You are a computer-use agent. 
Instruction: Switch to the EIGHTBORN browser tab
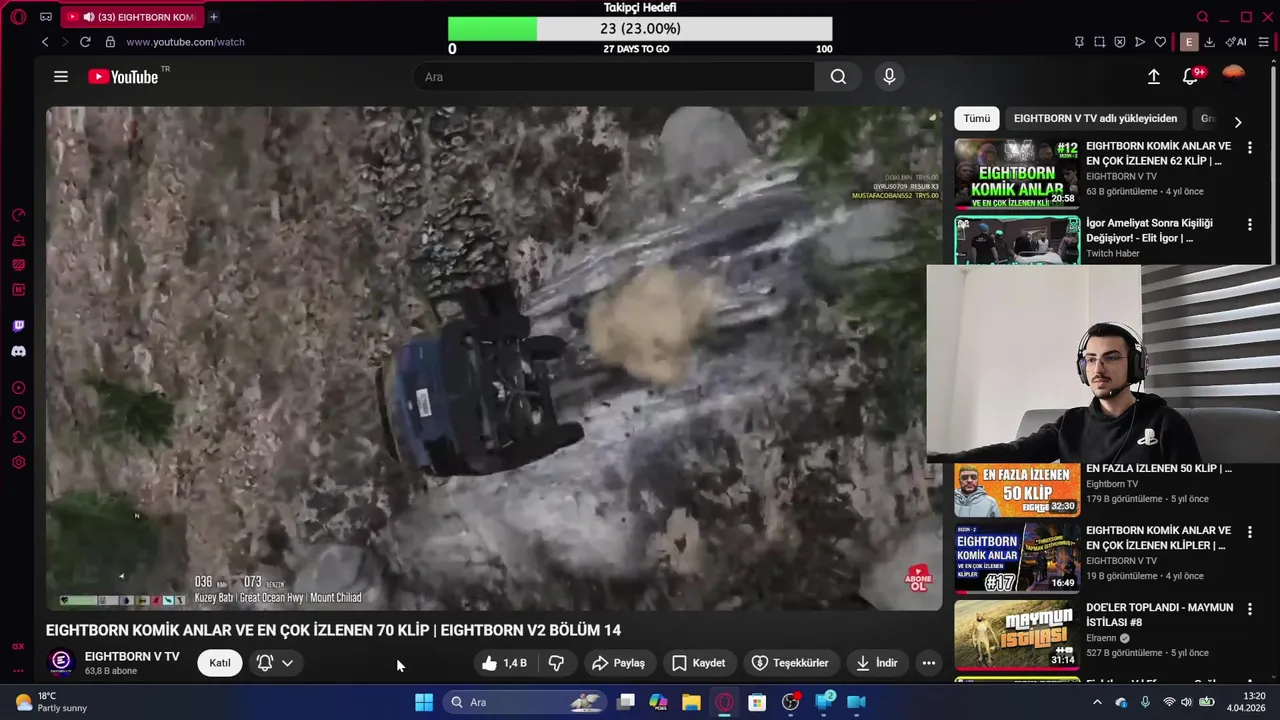point(132,17)
